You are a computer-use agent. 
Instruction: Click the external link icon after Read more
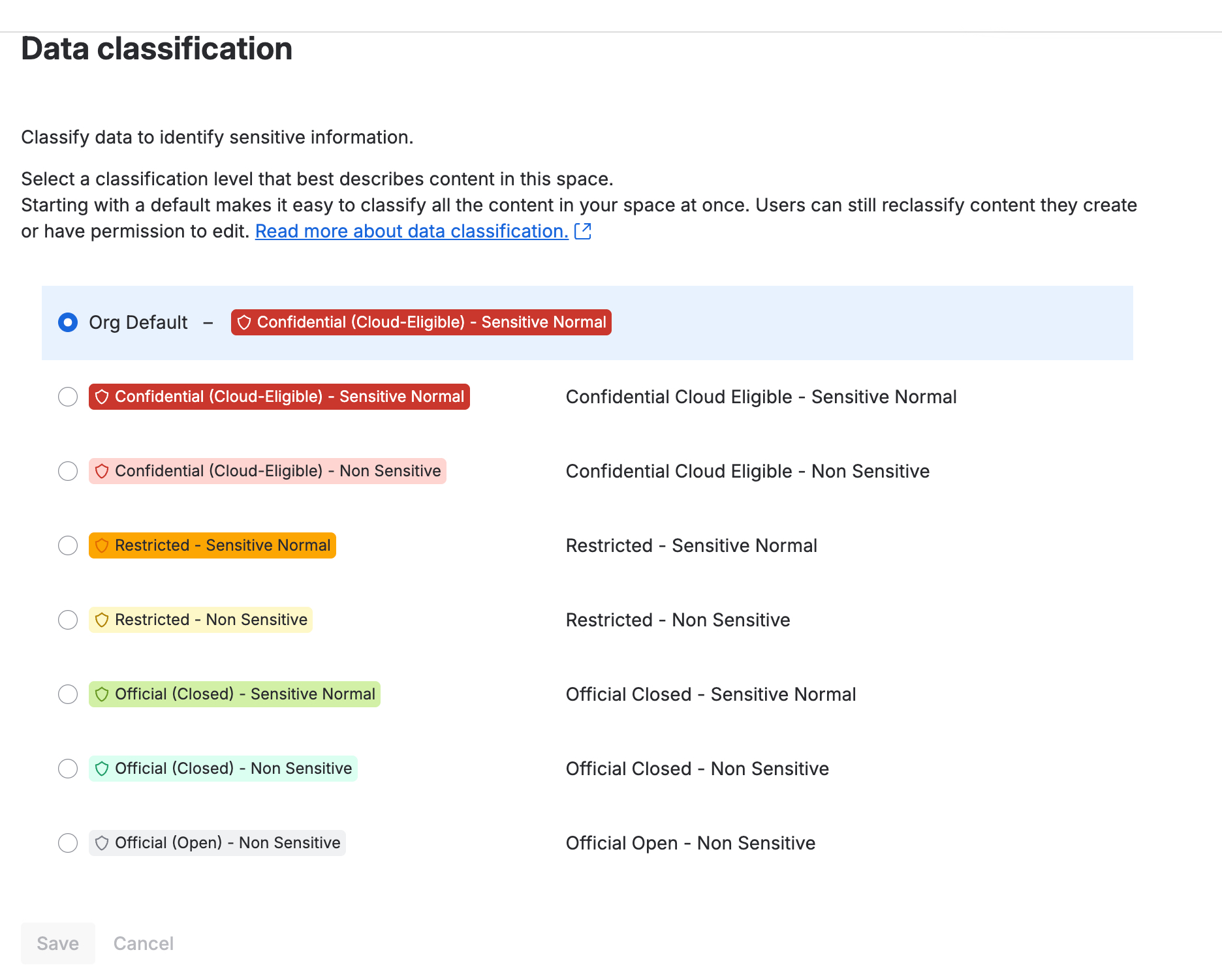coord(583,231)
